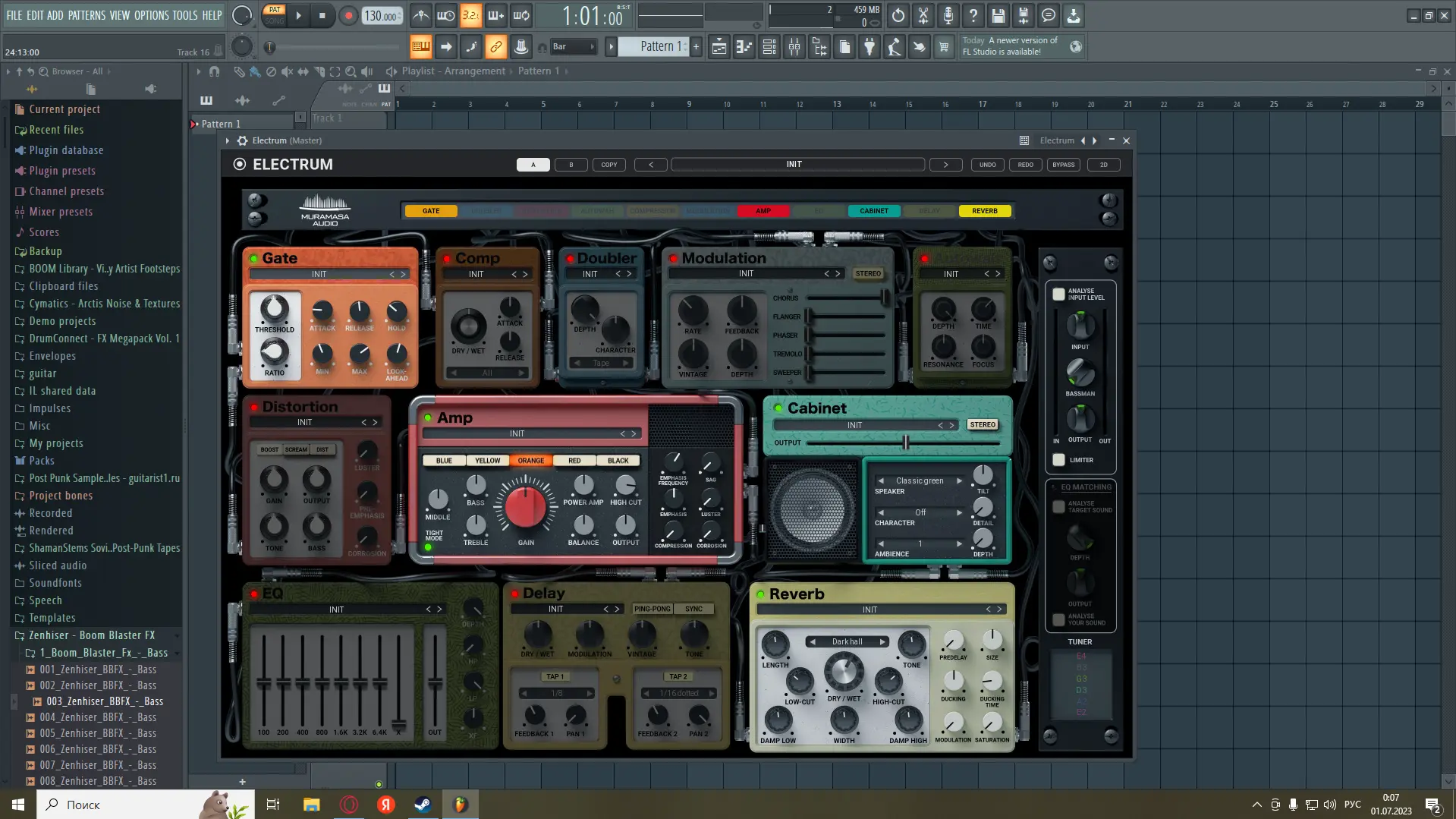Toggle the metronome icon
Image resolution: width=1456 pixels, height=819 pixels.
[421, 15]
